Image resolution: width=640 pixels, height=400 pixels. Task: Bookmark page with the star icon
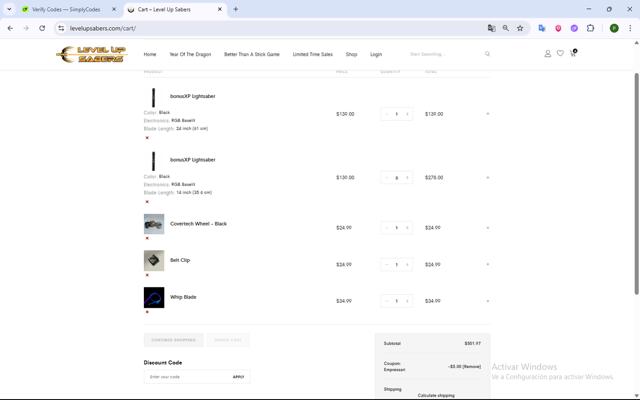coord(520,28)
